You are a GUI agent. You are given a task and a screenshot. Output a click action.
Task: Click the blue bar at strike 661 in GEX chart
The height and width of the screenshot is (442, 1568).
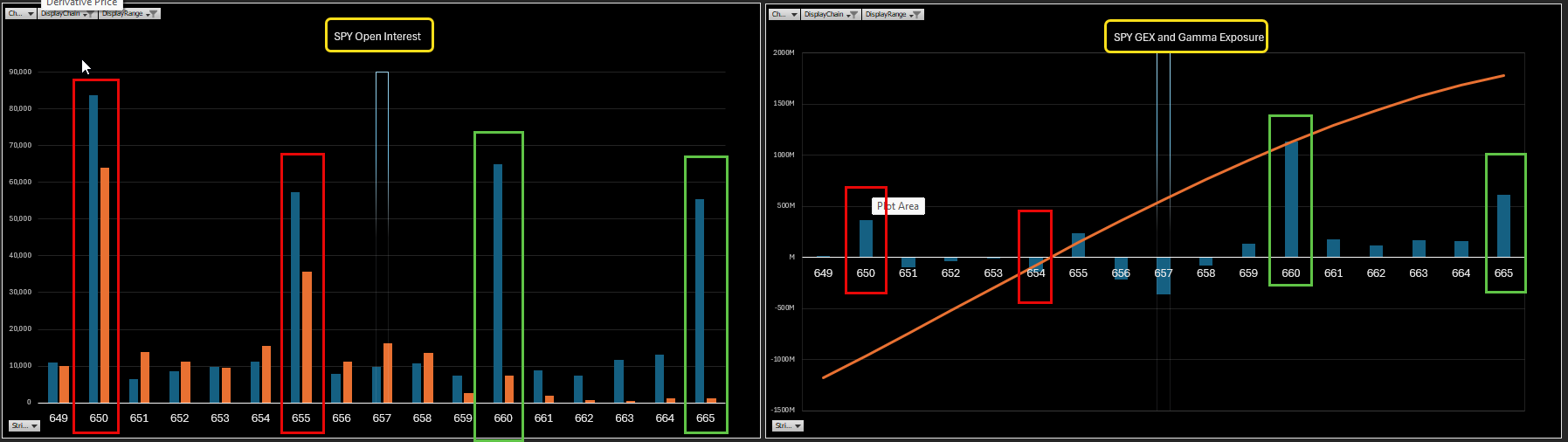coord(1333,248)
